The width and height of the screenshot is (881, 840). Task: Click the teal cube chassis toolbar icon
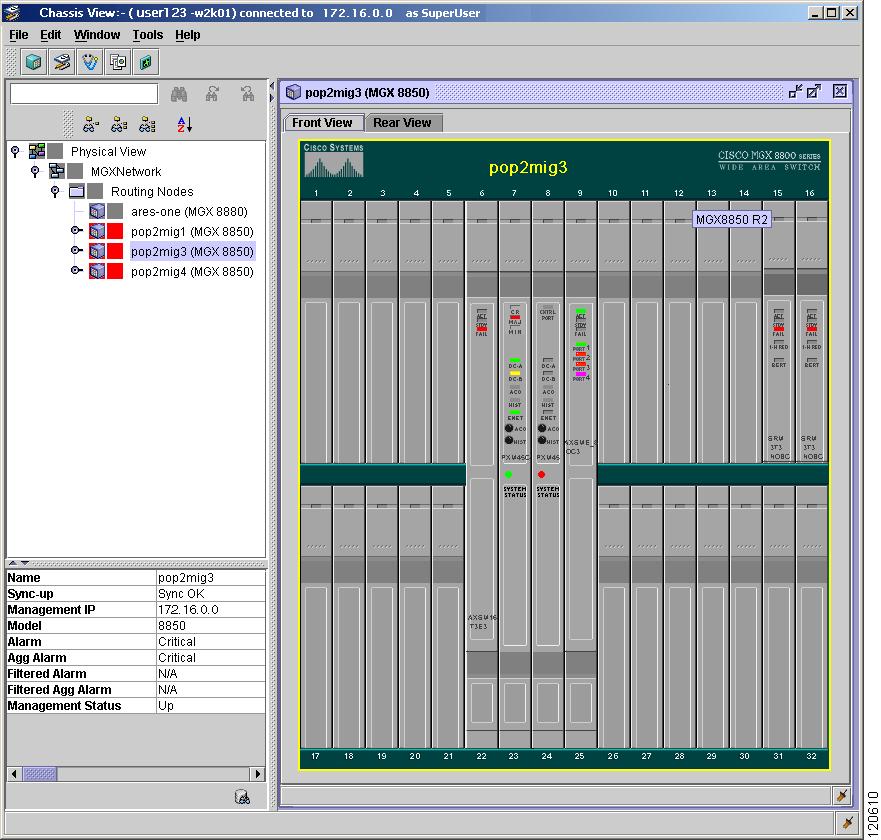34,62
